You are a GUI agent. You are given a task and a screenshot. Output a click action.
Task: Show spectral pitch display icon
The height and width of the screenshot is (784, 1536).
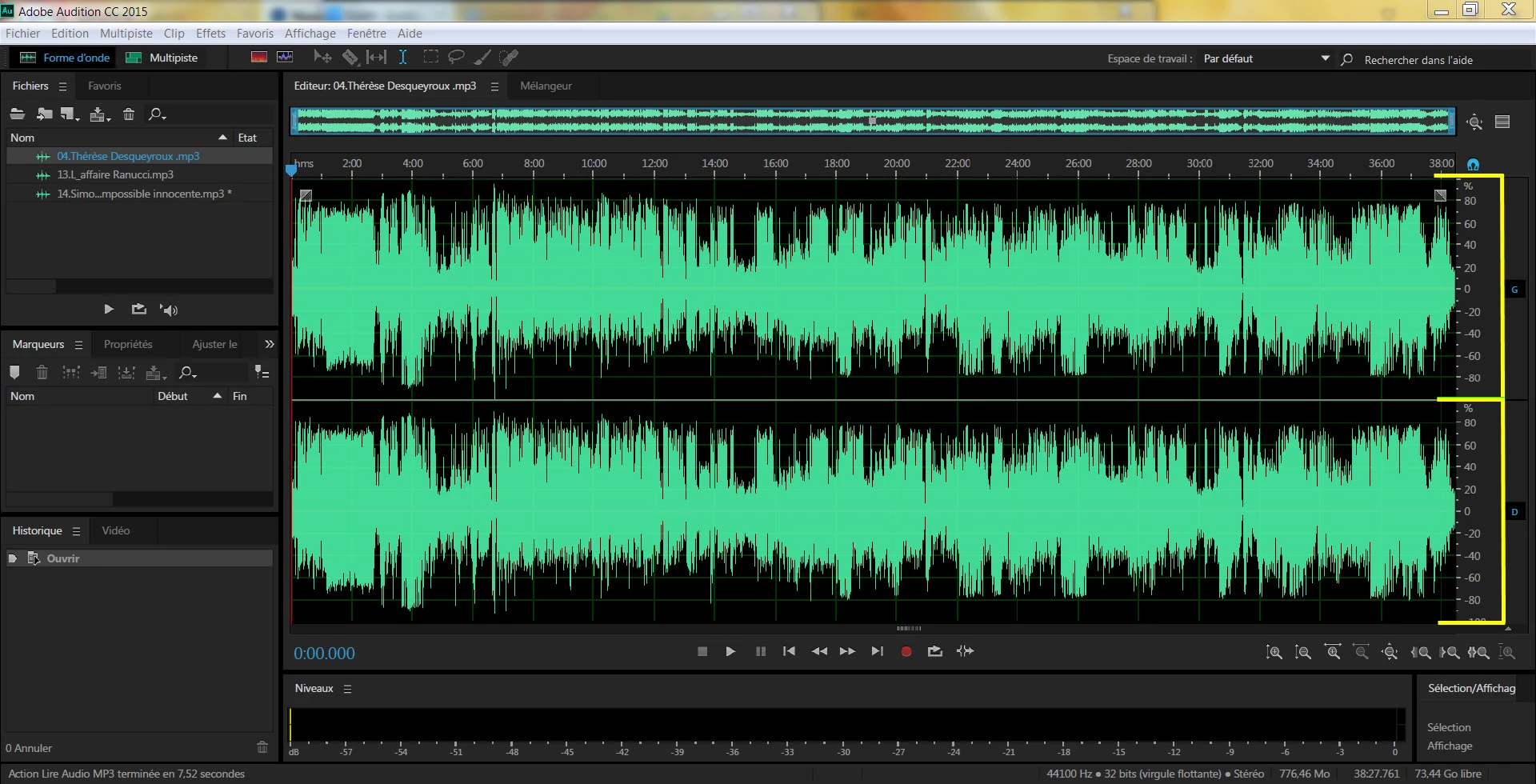pos(285,57)
